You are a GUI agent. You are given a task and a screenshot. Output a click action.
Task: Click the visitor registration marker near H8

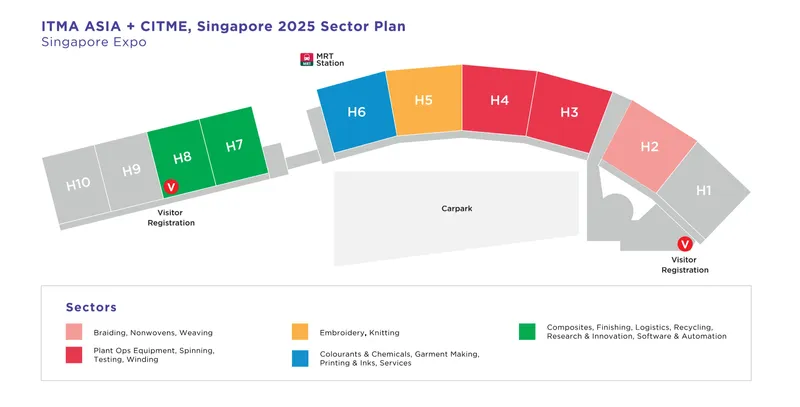(x=170, y=187)
